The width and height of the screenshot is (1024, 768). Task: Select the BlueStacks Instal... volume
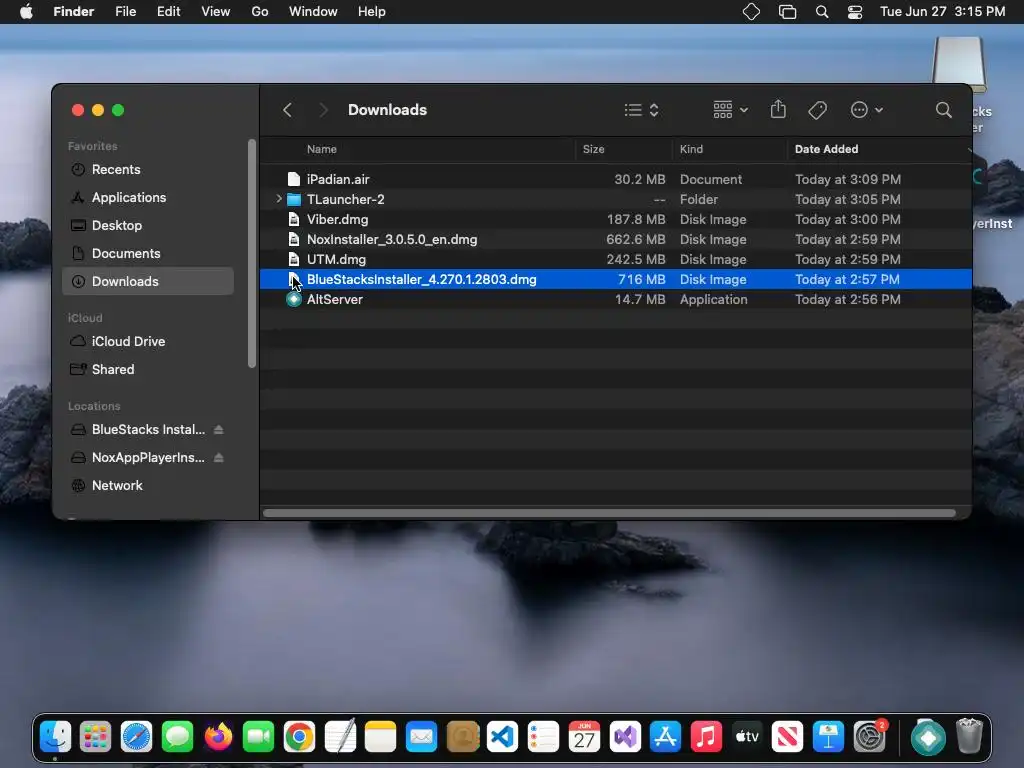(148, 429)
